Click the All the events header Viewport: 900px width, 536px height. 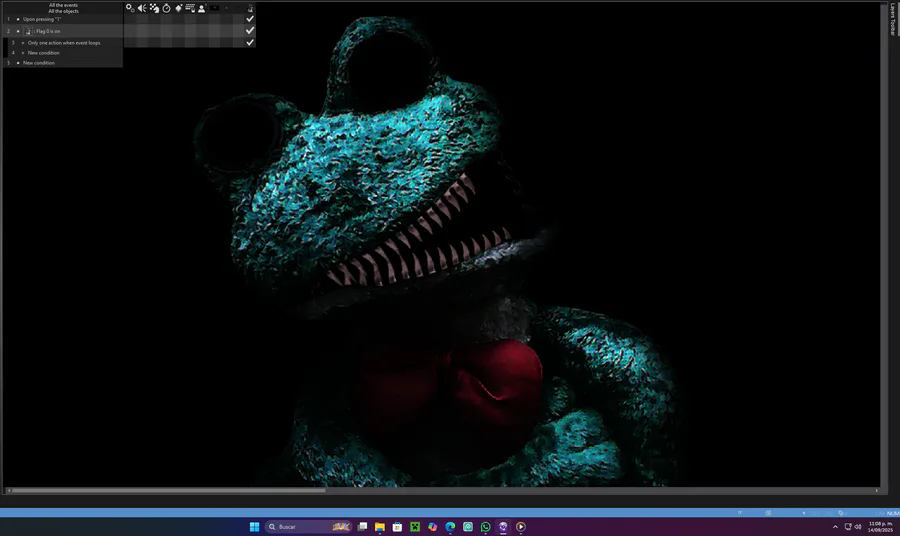pos(63,5)
